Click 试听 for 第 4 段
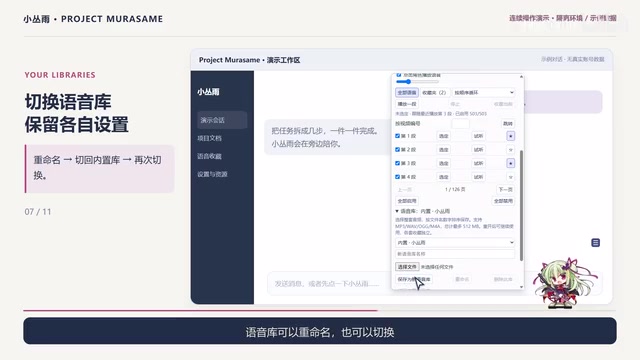Viewport: 640px width, 360px height. click(x=478, y=177)
